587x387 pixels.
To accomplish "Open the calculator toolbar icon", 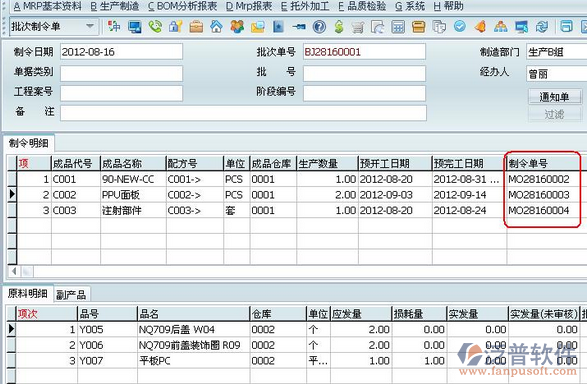I will pyautogui.click(x=398, y=27).
